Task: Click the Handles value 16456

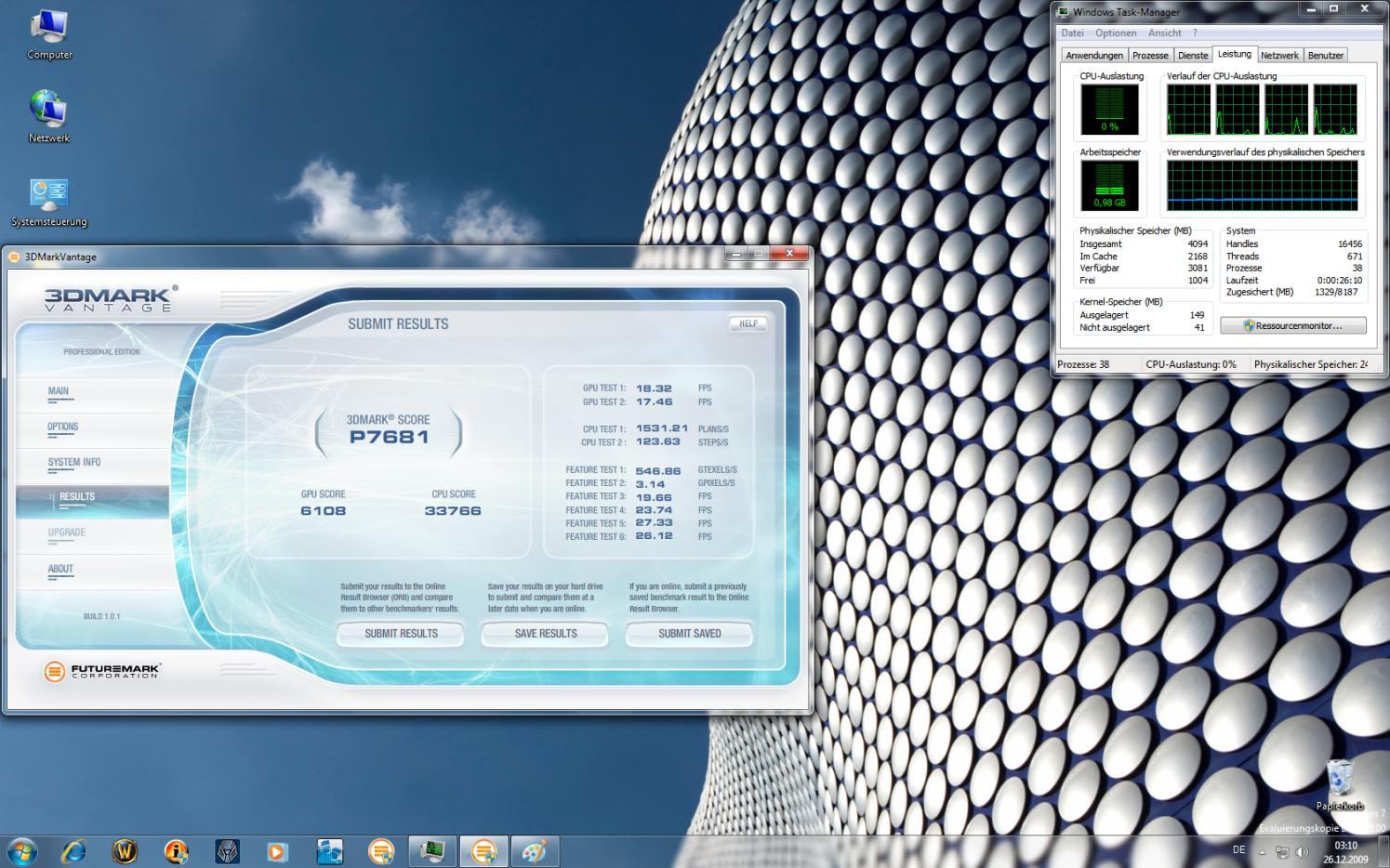Action: pos(1350,243)
